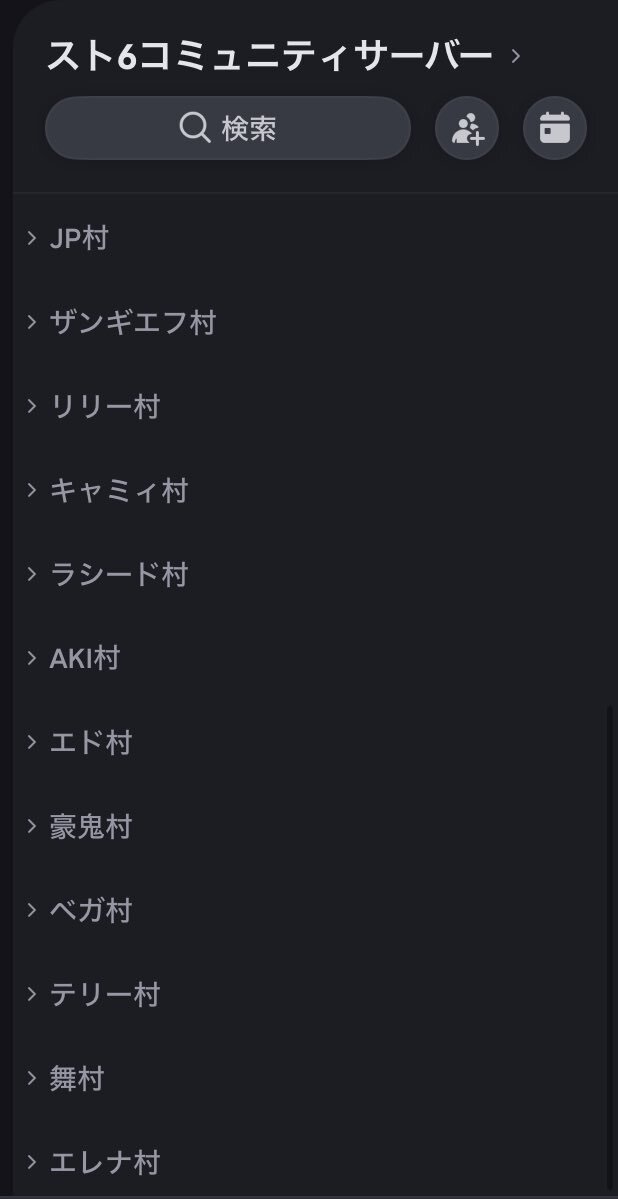618x1199 pixels.
Task: Open server menu chevron beside title
Action: pyautogui.click(x=516, y=56)
